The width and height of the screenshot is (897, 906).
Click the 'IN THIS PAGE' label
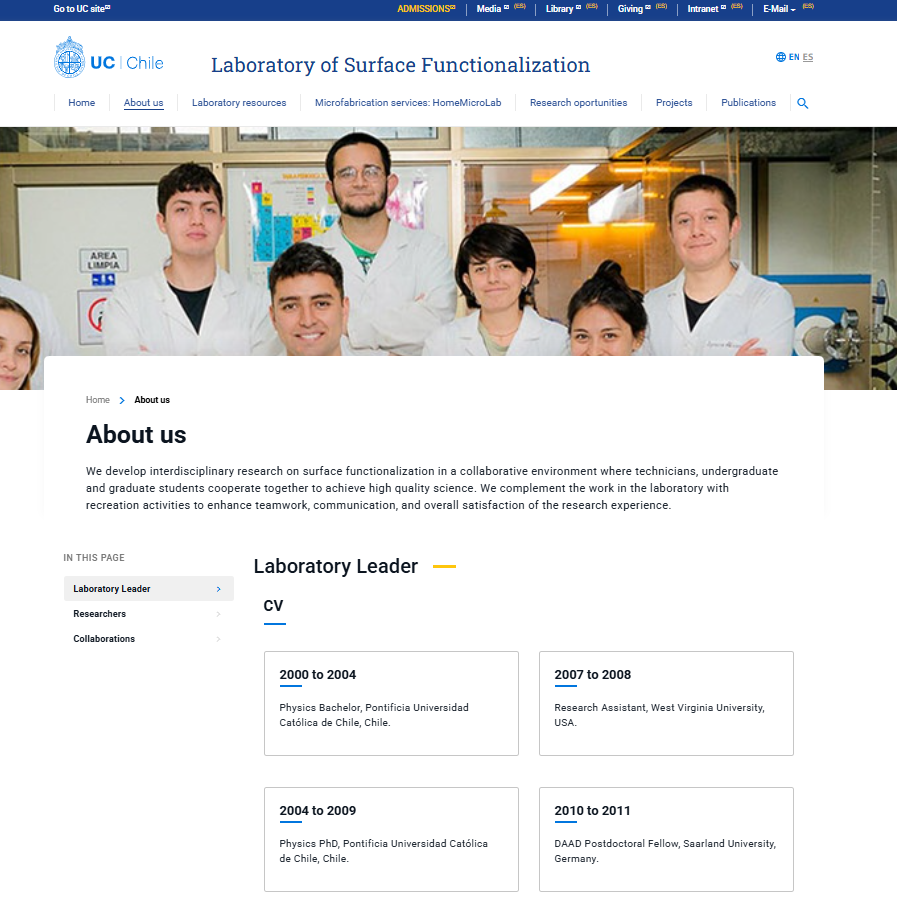pos(94,558)
